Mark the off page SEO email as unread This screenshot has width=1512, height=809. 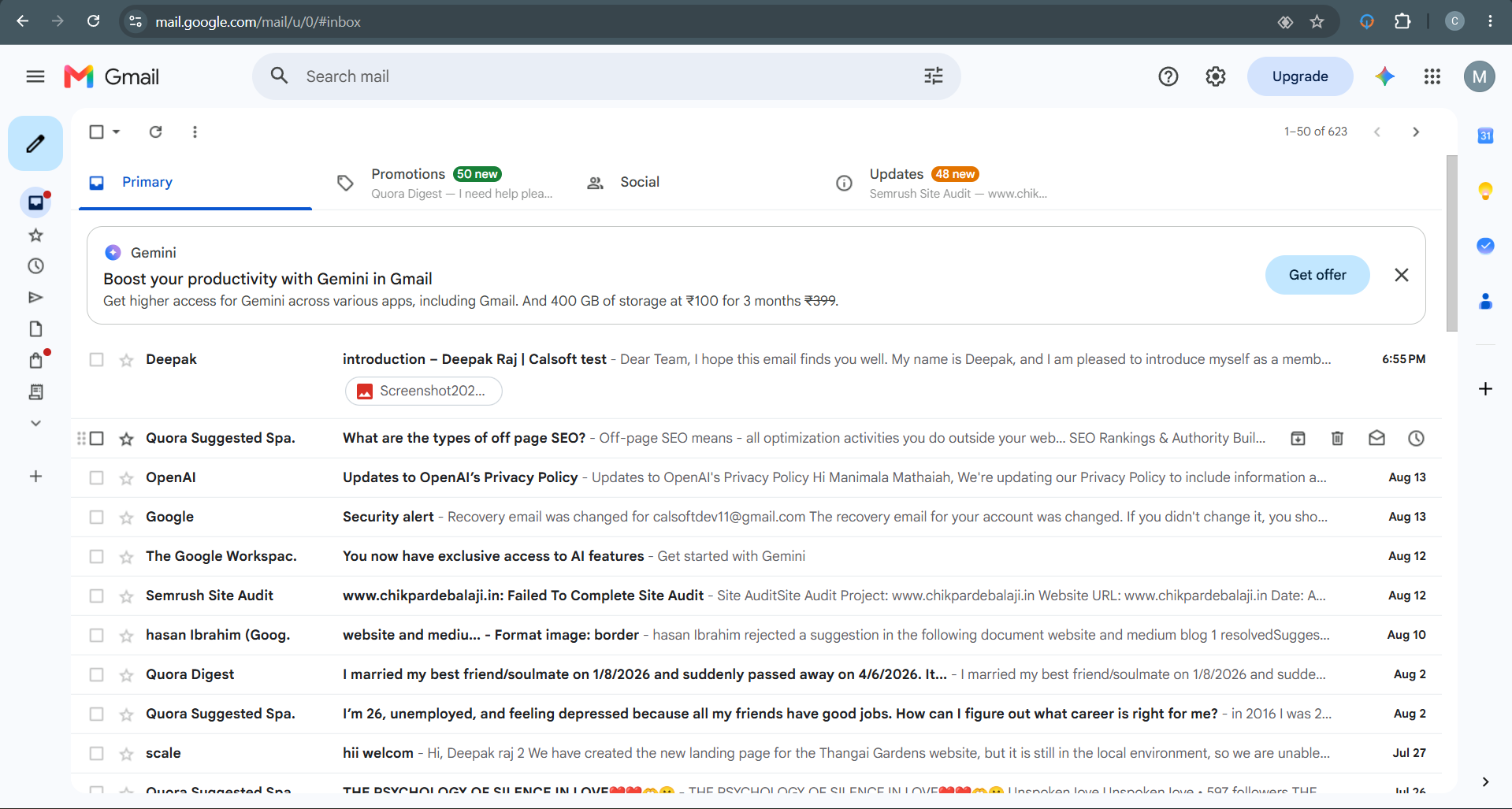pos(1377,438)
